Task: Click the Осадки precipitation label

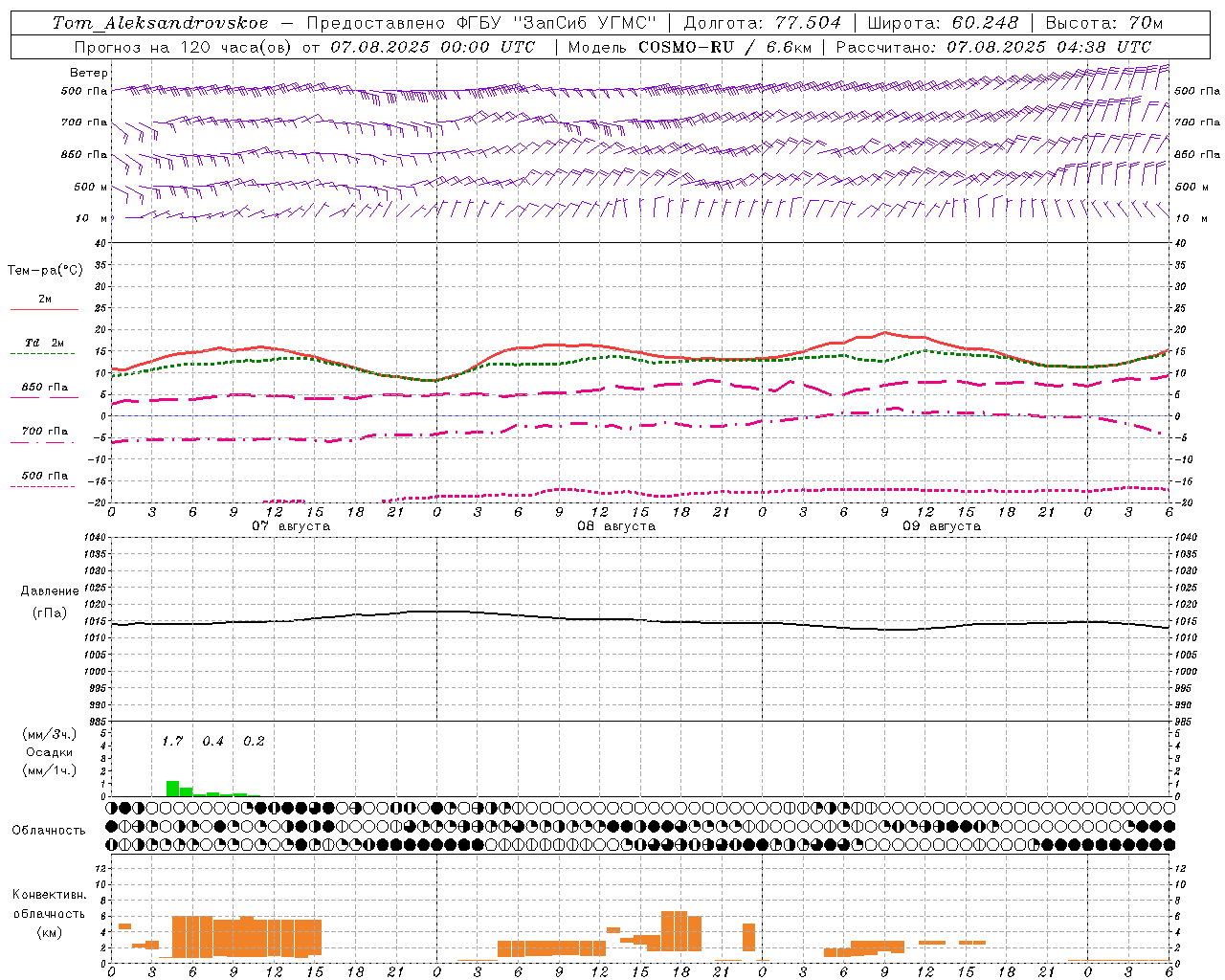Action: click(50, 752)
